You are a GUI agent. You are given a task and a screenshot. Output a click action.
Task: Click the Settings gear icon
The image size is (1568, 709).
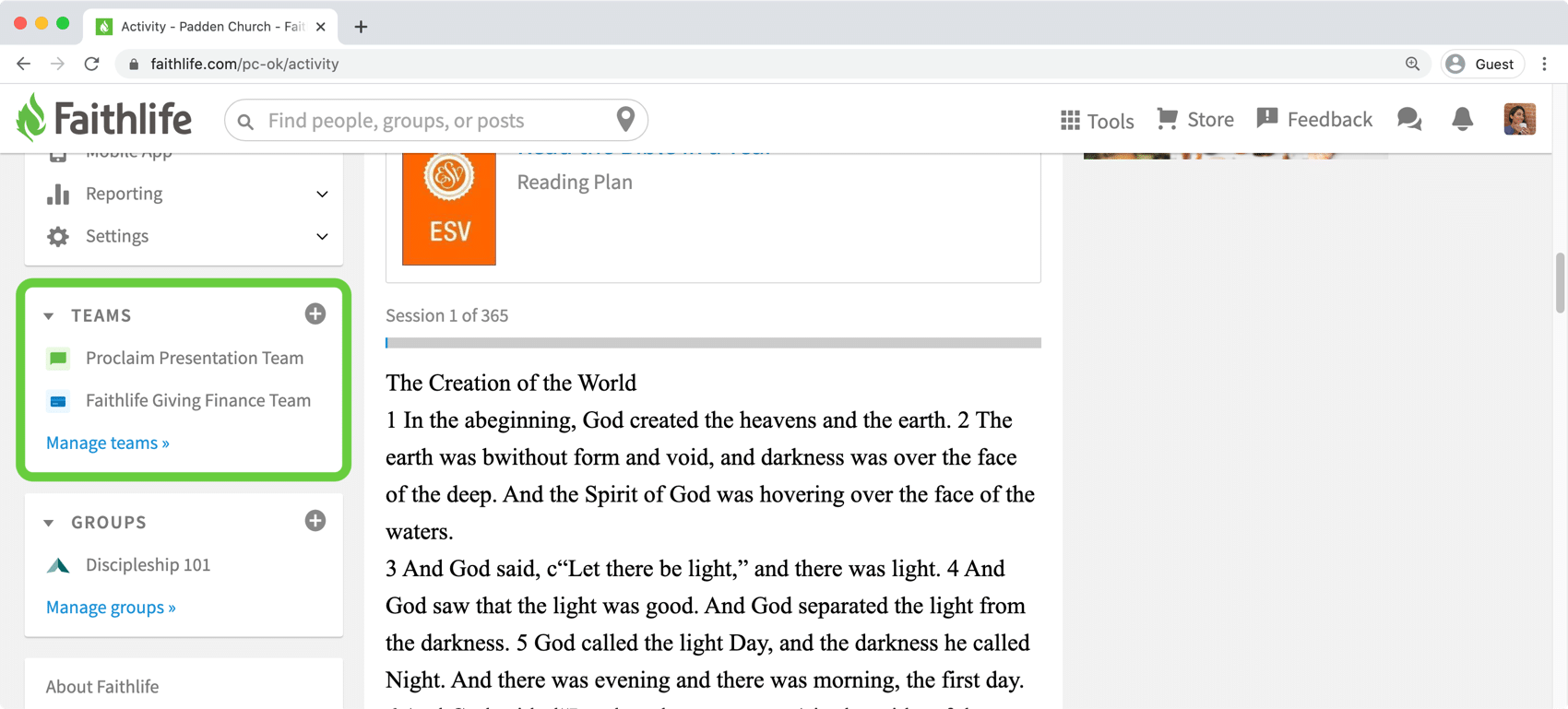click(58, 236)
